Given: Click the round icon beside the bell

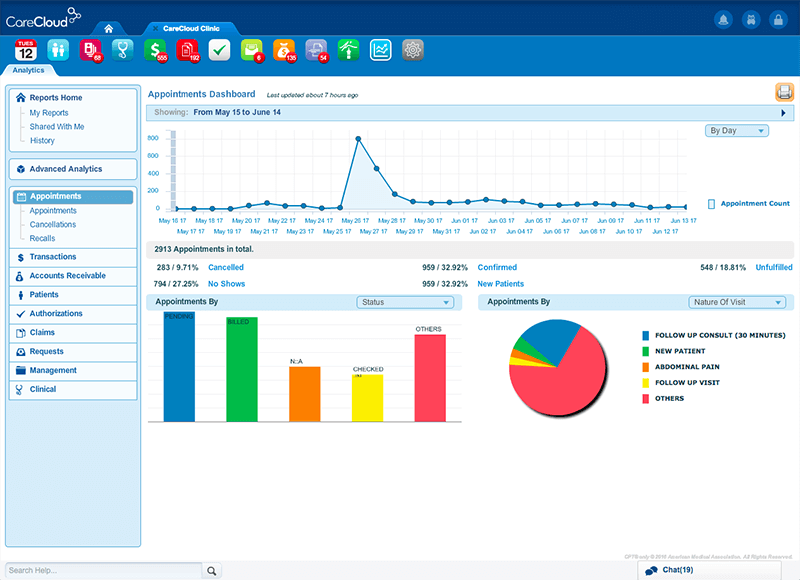Looking at the screenshot, I should [751, 20].
